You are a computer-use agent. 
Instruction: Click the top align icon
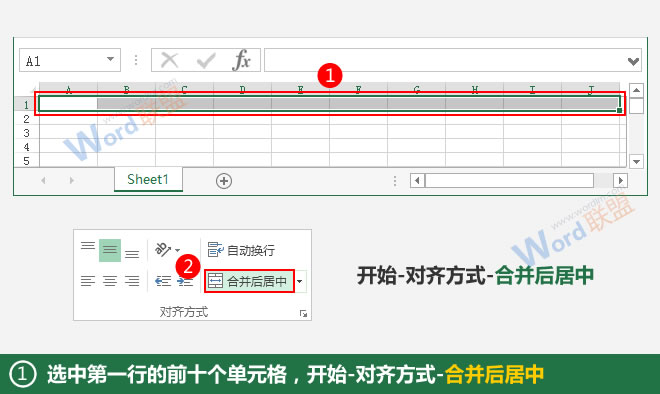(x=88, y=246)
